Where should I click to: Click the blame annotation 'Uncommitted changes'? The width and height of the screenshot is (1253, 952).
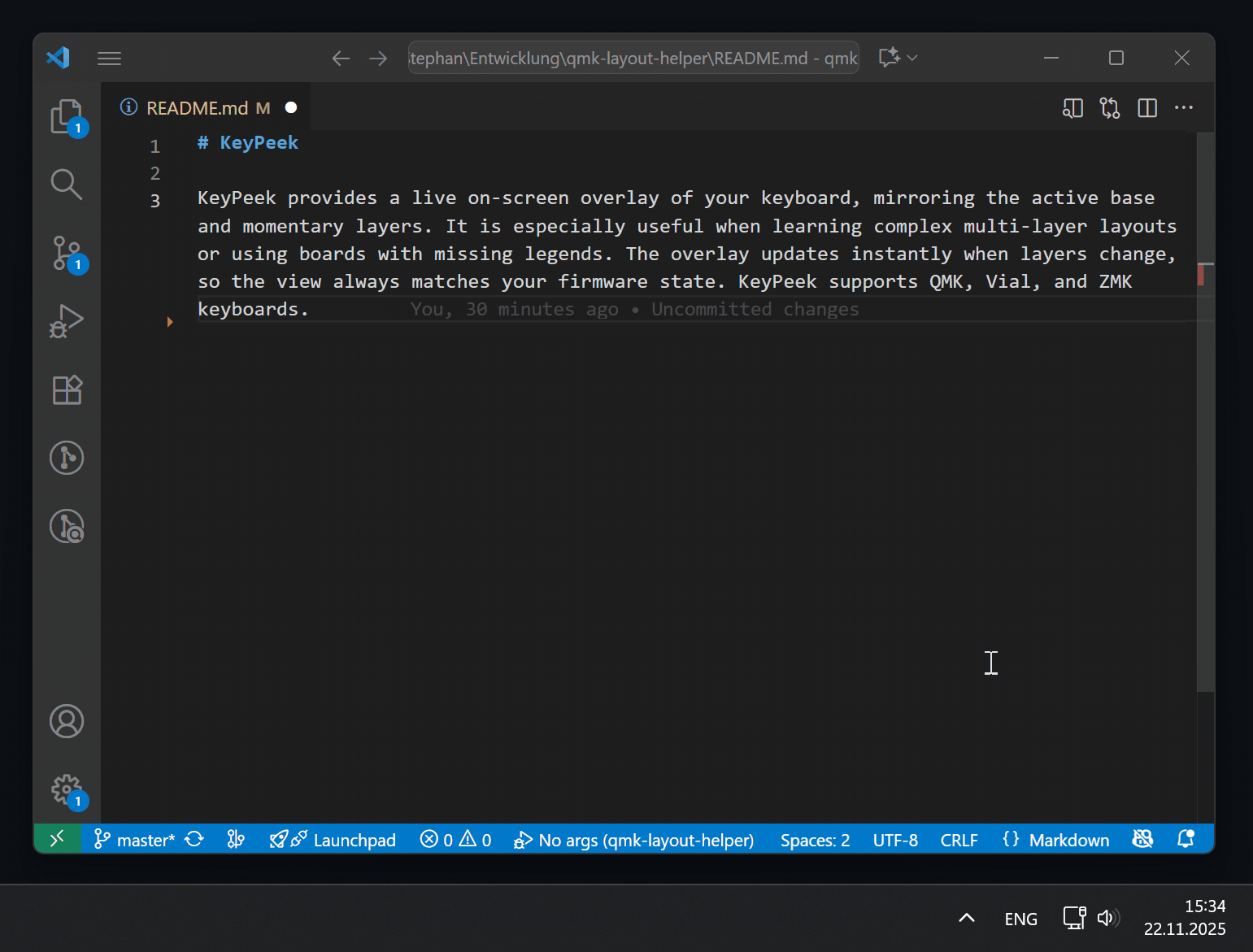pos(755,310)
